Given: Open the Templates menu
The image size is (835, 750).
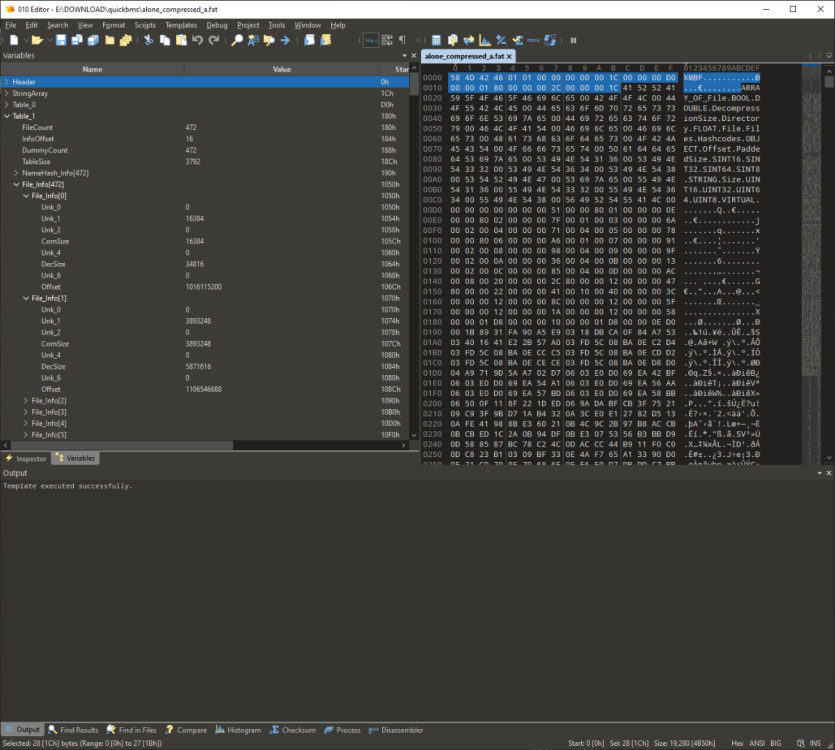Looking at the screenshot, I should (181, 25).
